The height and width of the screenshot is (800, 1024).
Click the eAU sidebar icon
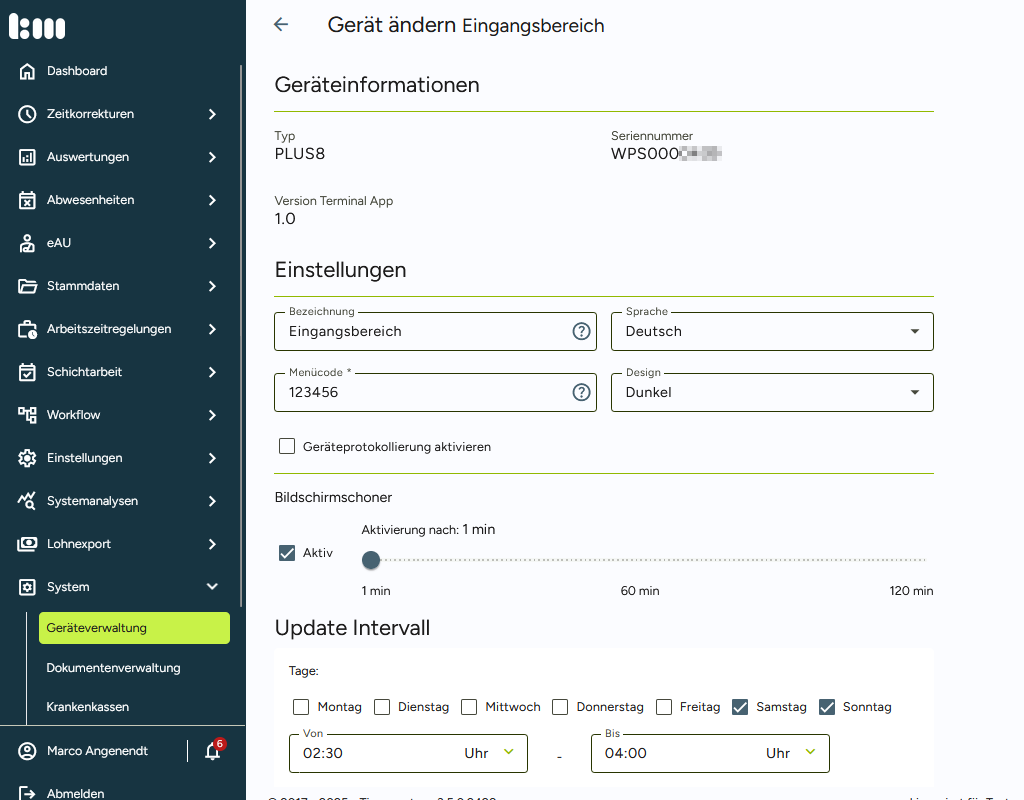27,243
